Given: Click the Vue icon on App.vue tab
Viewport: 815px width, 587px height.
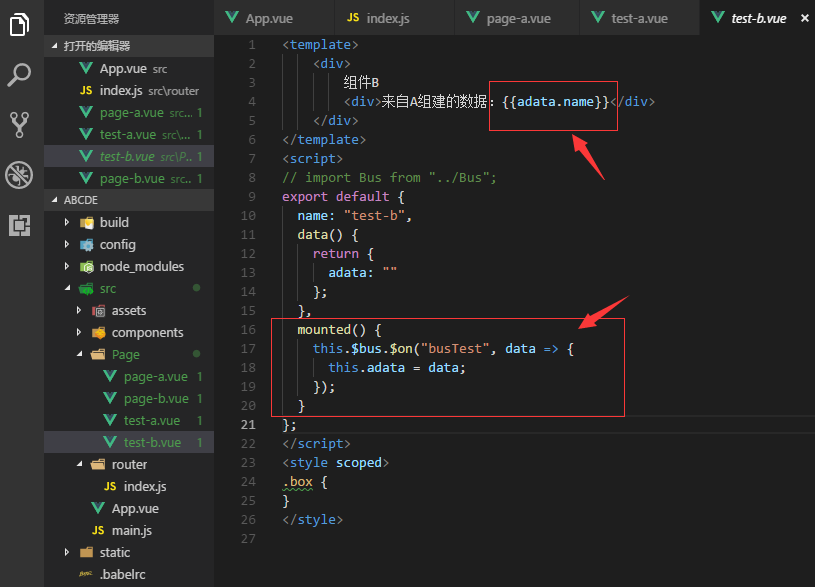Looking at the screenshot, I should tap(232, 17).
